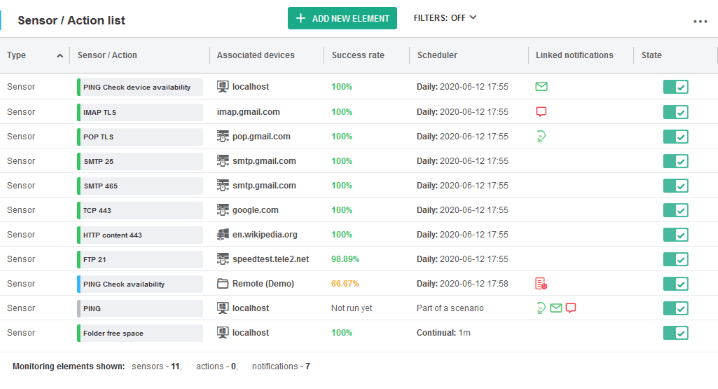Click the email notification icon on PING Check device availability row
Screen dimensions: 718x389
(541, 86)
